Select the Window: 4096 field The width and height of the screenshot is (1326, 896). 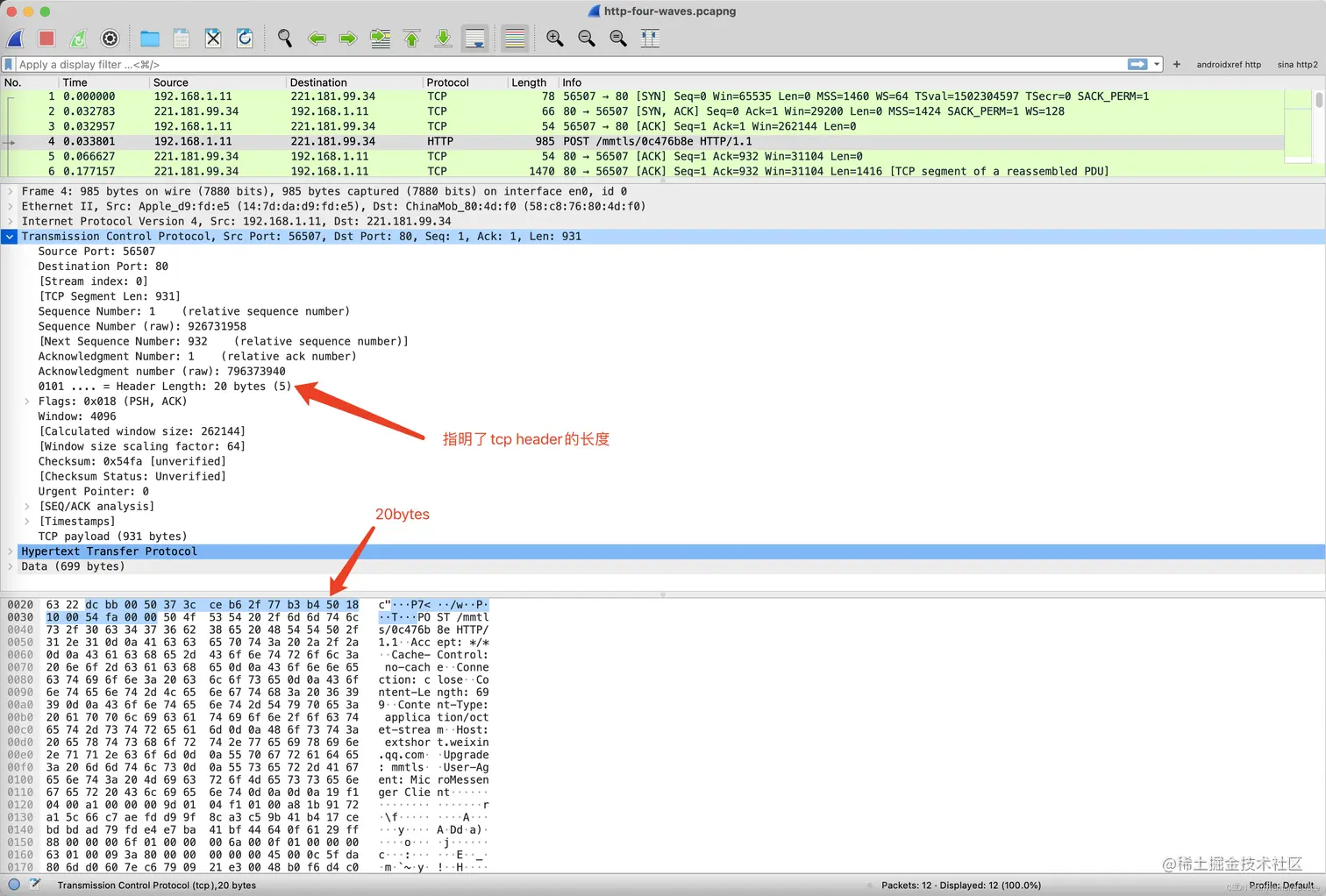77,416
